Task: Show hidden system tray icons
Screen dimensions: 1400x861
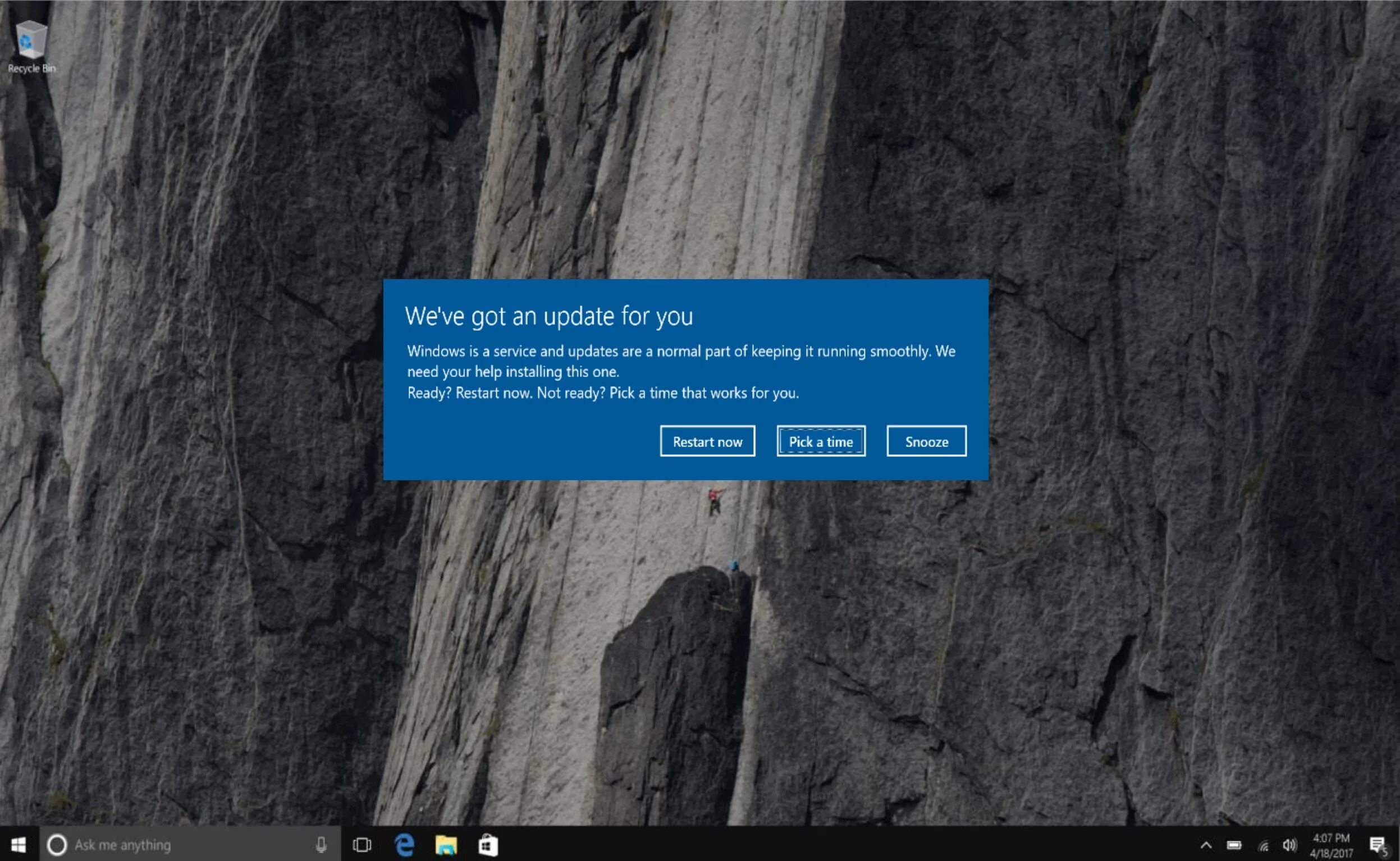Action: click(x=1205, y=845)
